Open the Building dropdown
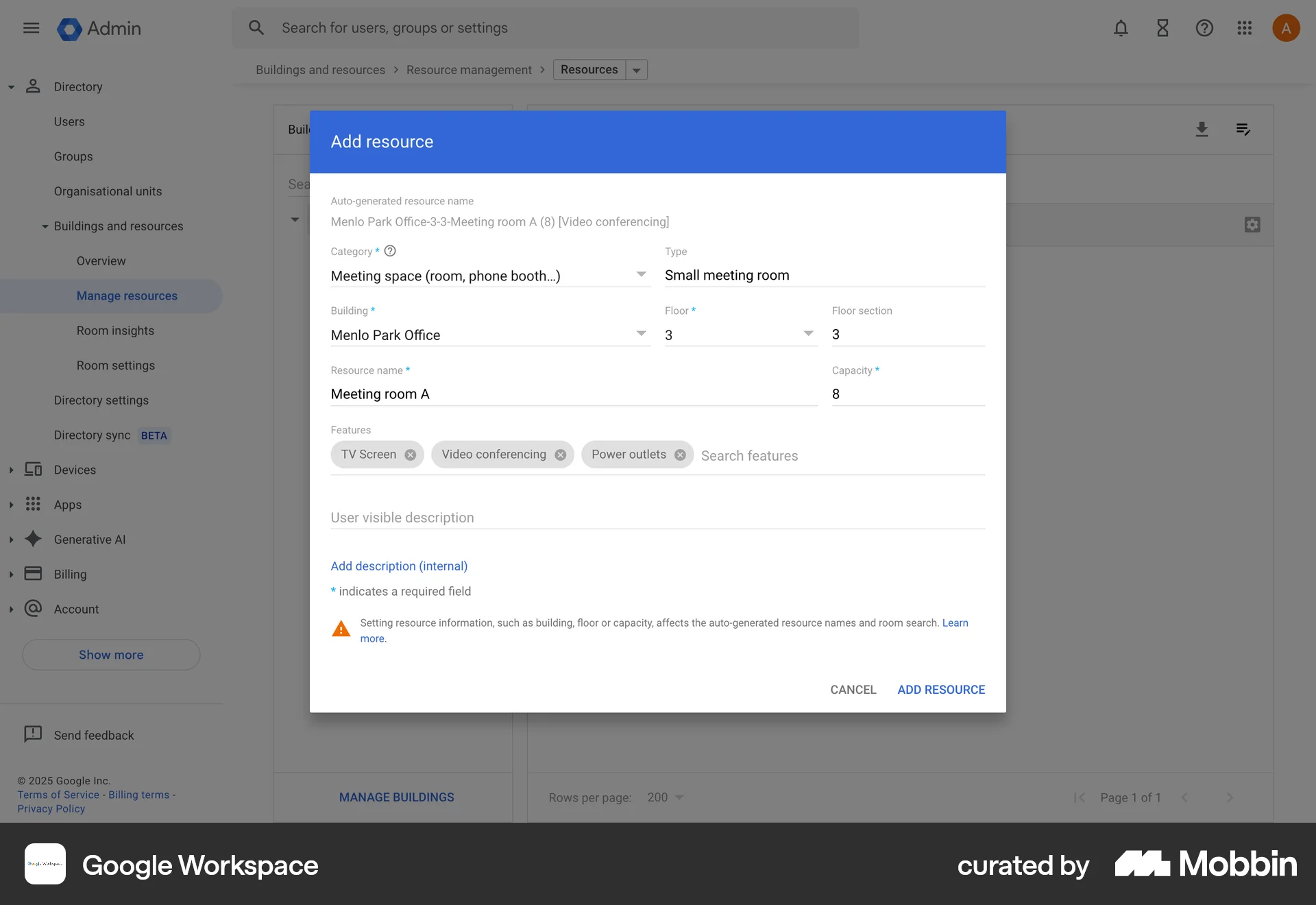1316x905 pixels. click(x=641, y=334)
